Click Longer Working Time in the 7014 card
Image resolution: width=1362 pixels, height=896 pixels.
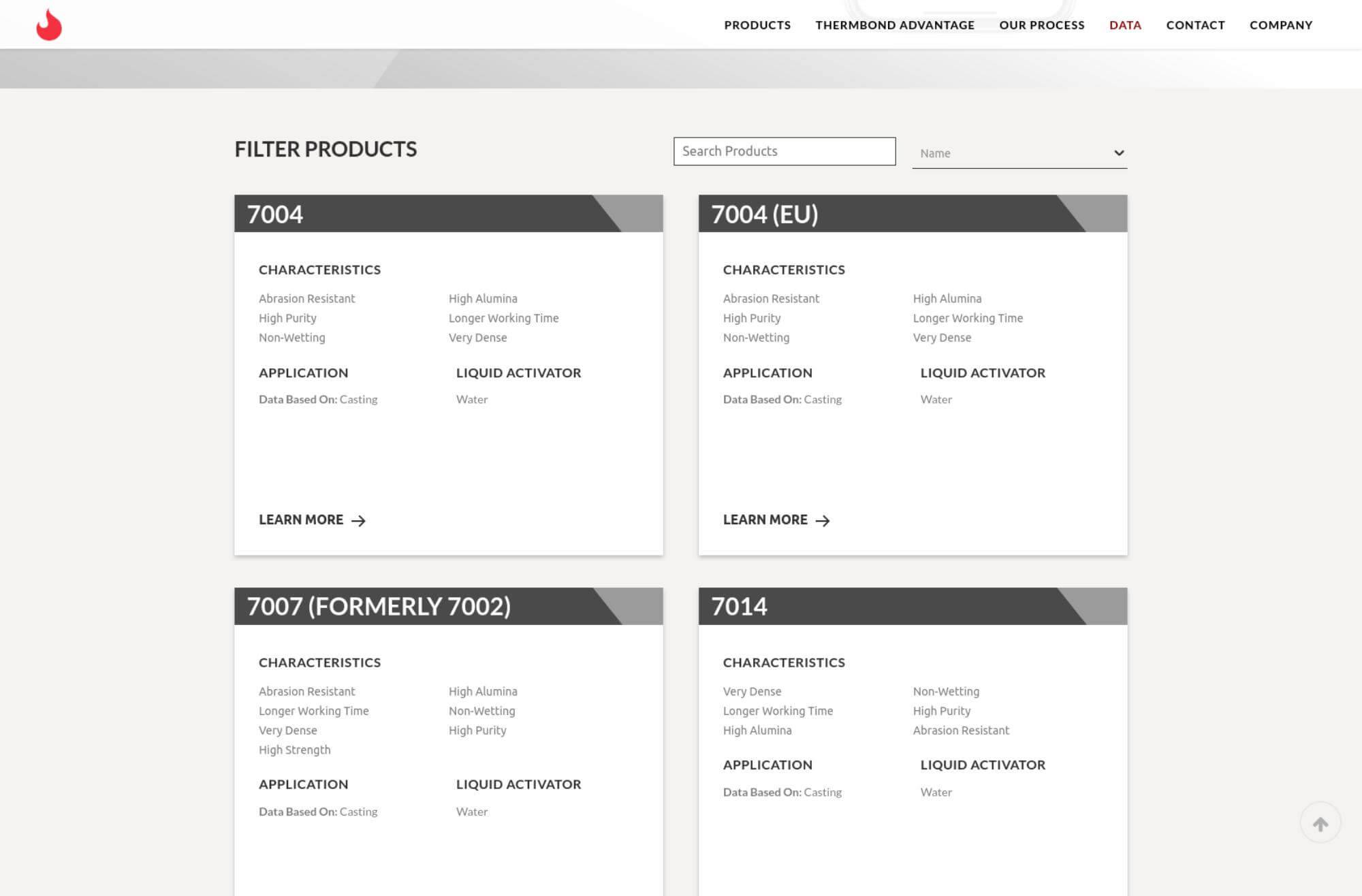[x=778, y=711]
